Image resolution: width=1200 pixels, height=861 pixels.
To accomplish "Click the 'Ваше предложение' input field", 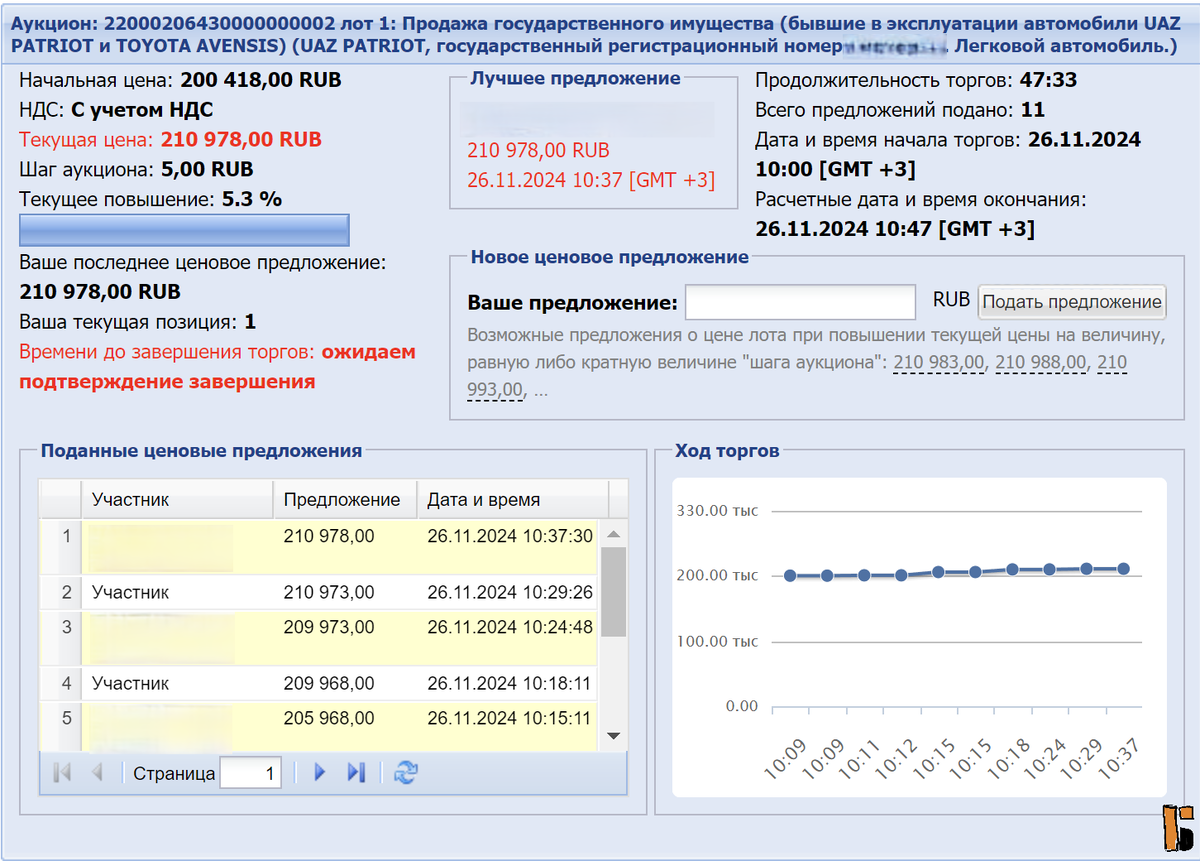I will point(800,301).
